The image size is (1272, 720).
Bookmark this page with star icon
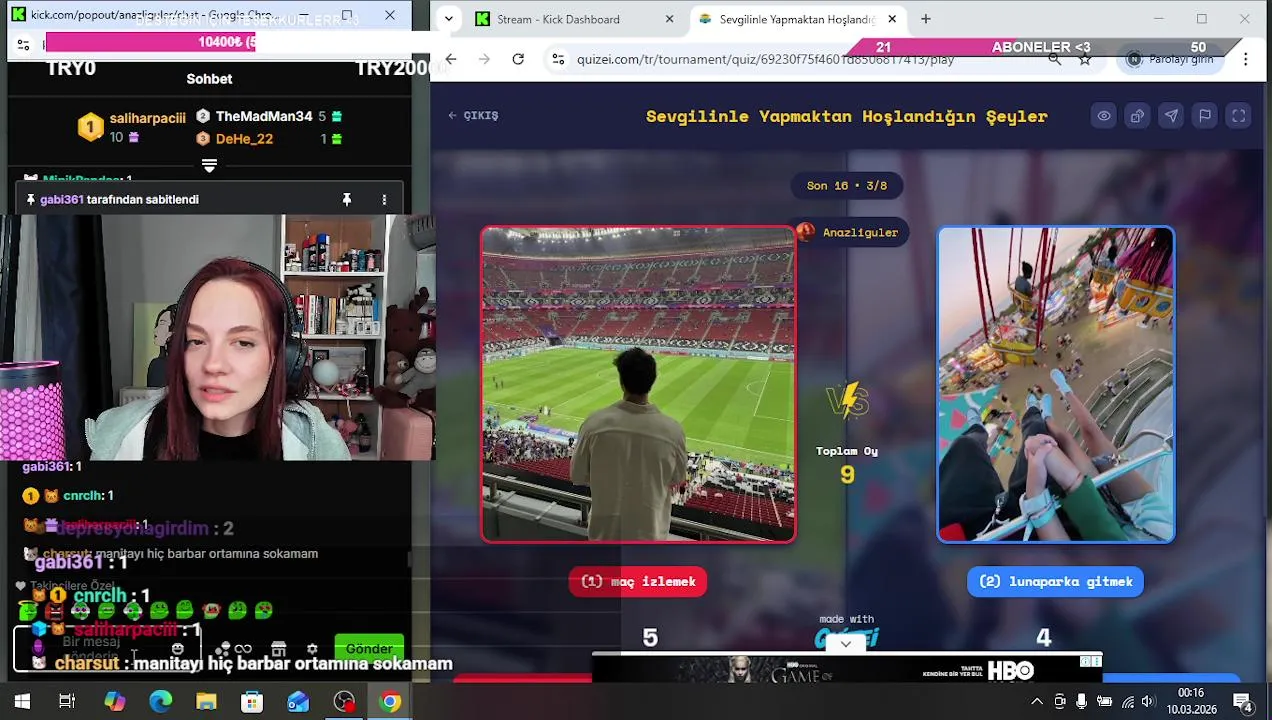tap(1085, 60)
